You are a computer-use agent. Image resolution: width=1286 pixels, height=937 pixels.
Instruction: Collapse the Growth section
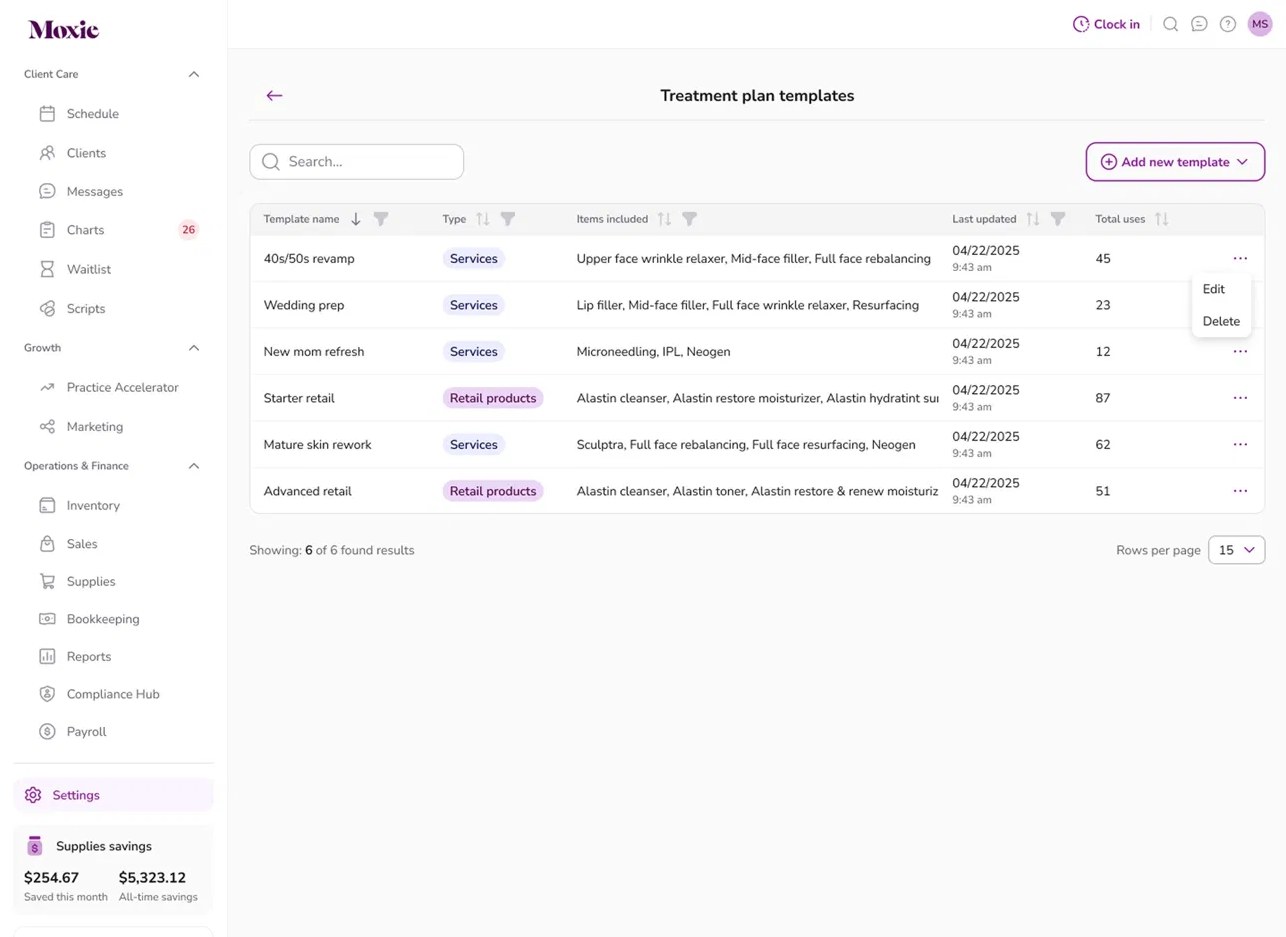194,348
